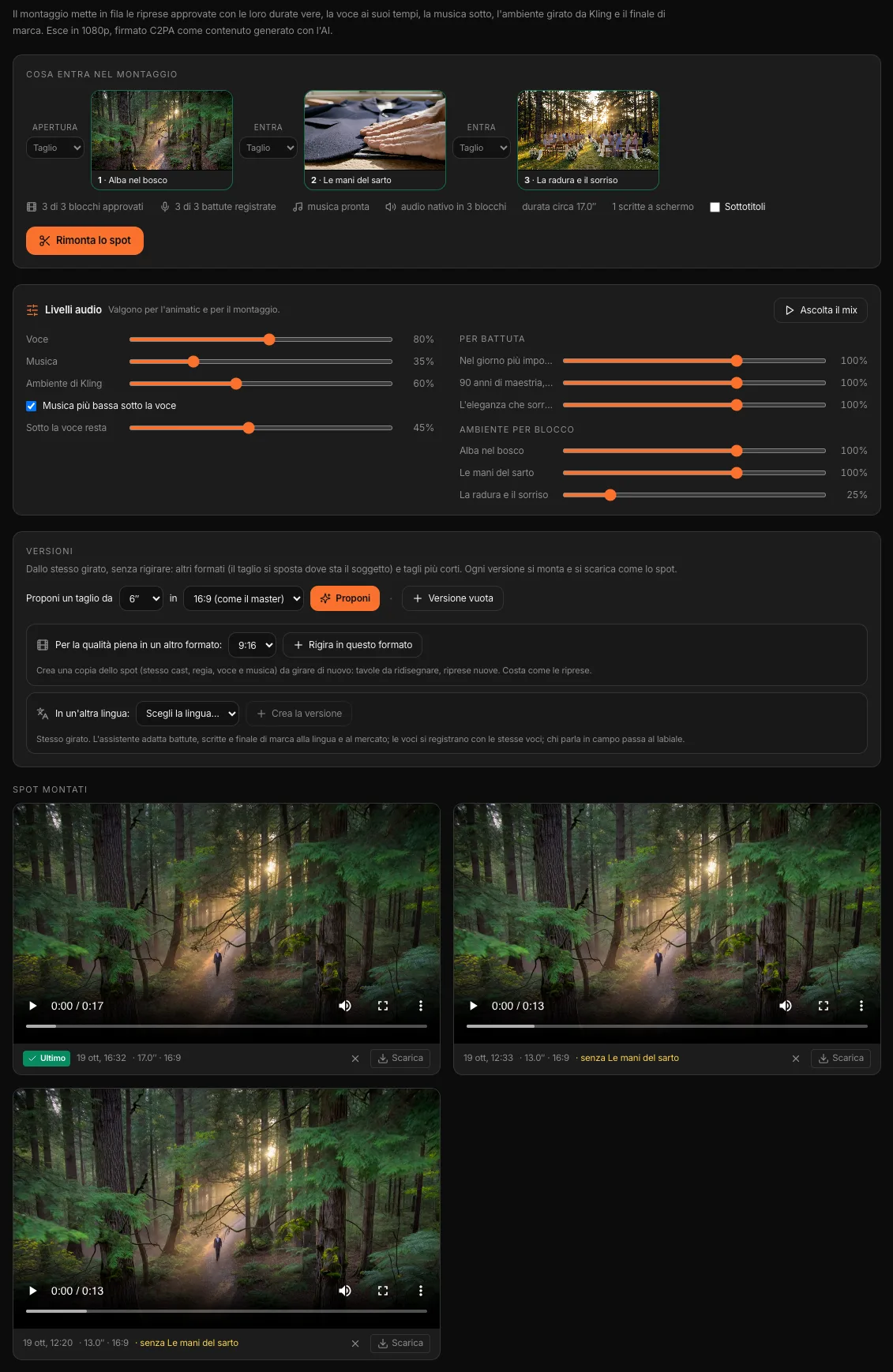Viewport: 893px width, 1372px height.
Task: Download the 19 ott, 12:33 spot
Action: [x=841, y=1059]
